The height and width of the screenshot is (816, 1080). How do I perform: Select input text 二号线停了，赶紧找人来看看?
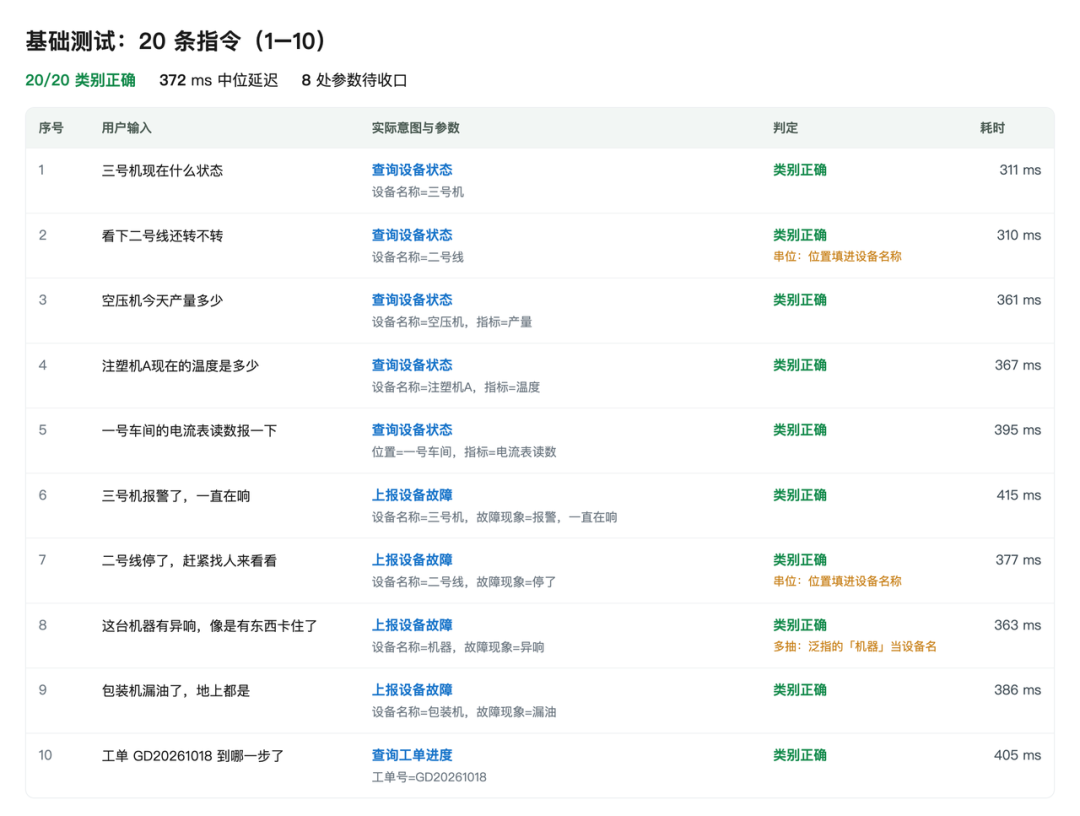click(189, 561)
